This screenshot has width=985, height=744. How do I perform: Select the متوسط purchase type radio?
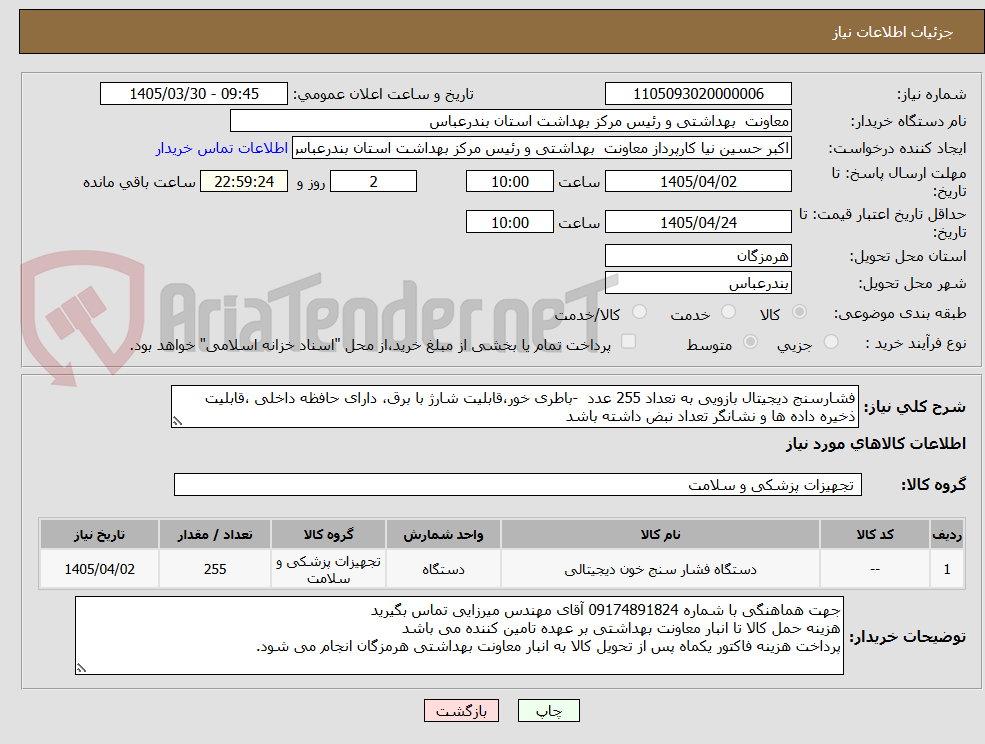(x=750, y=342)
